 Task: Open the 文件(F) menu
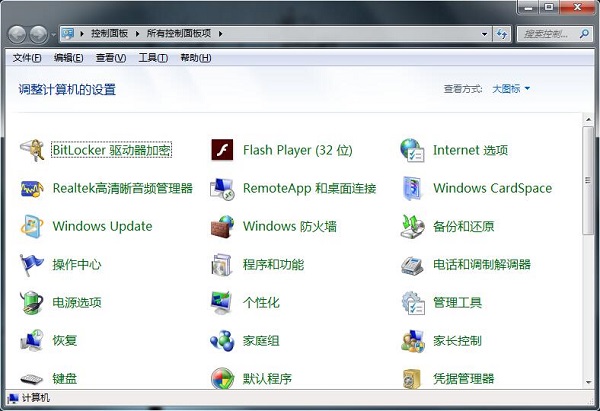point(27,58)
